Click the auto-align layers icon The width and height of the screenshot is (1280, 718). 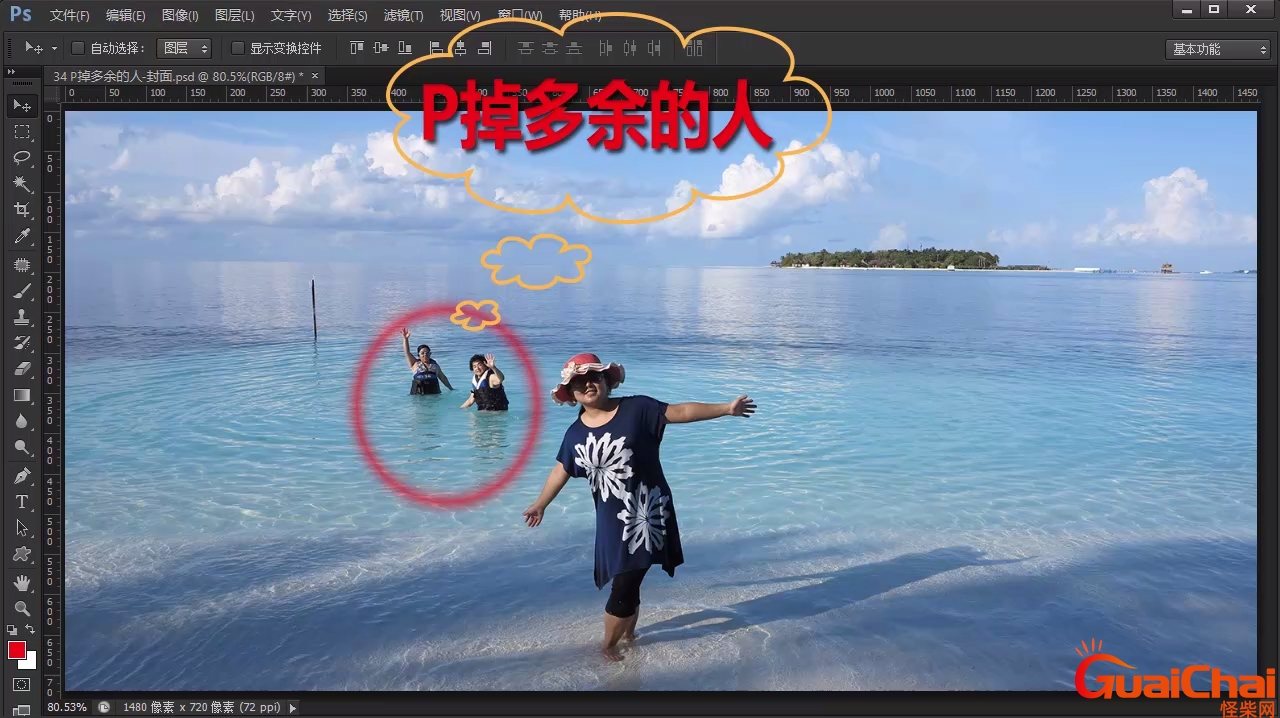[x=694, y=48]
